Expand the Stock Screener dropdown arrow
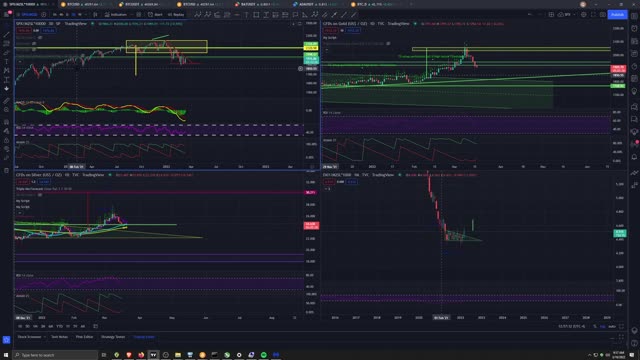Image resolution: width=640 pixels, height=360 pixels. click(44, 337)
